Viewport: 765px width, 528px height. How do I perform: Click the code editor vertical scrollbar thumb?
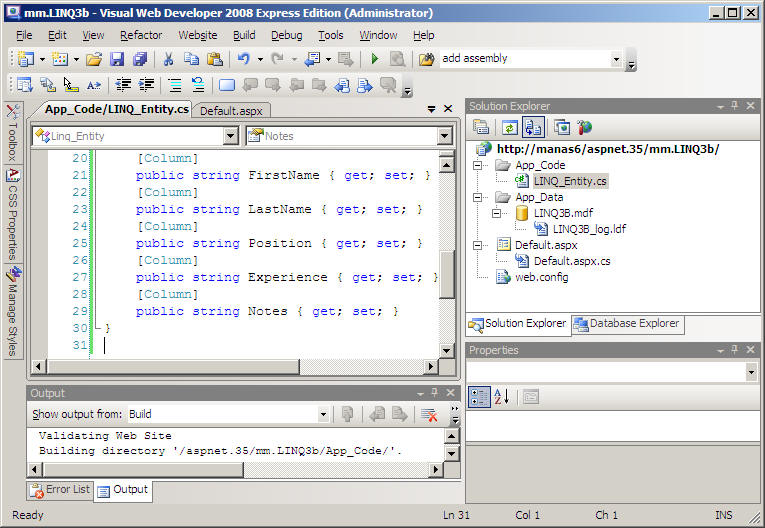pos(446,274)
